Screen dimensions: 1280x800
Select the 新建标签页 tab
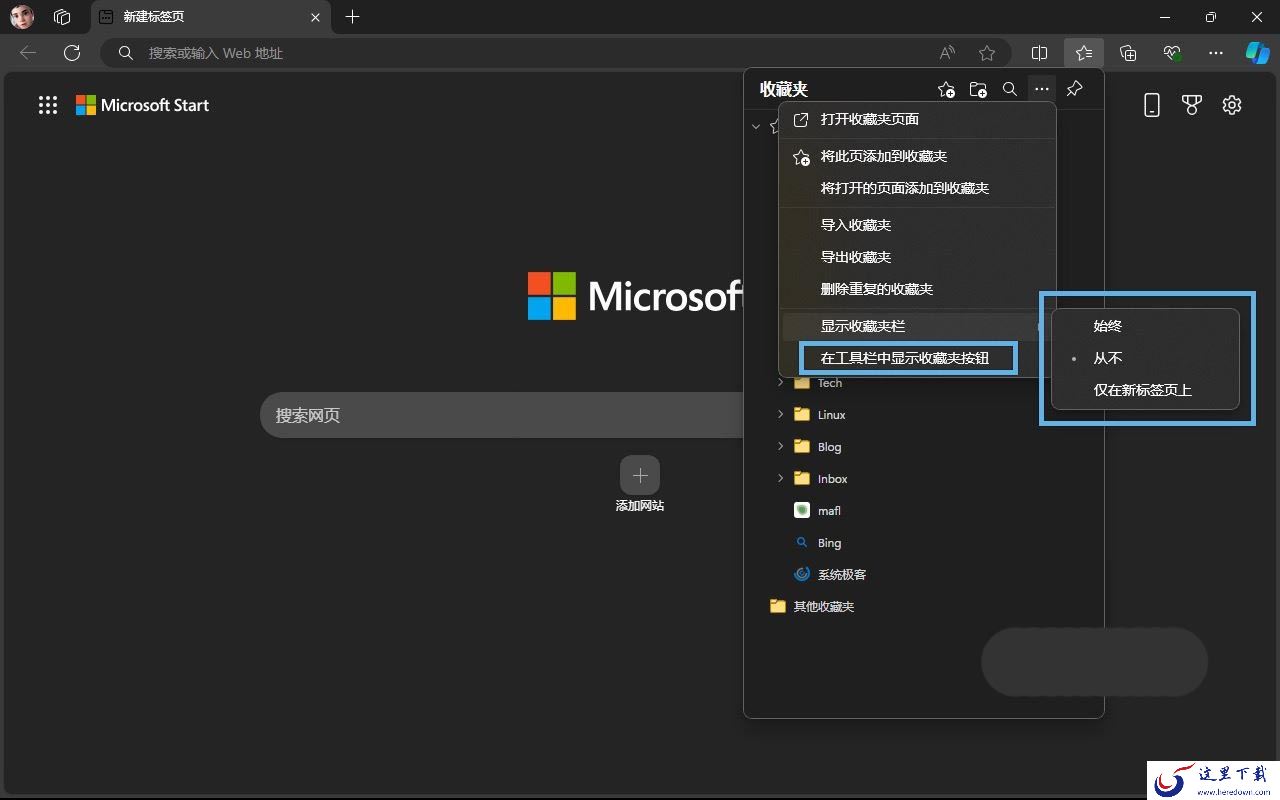(x=211, y=17)
